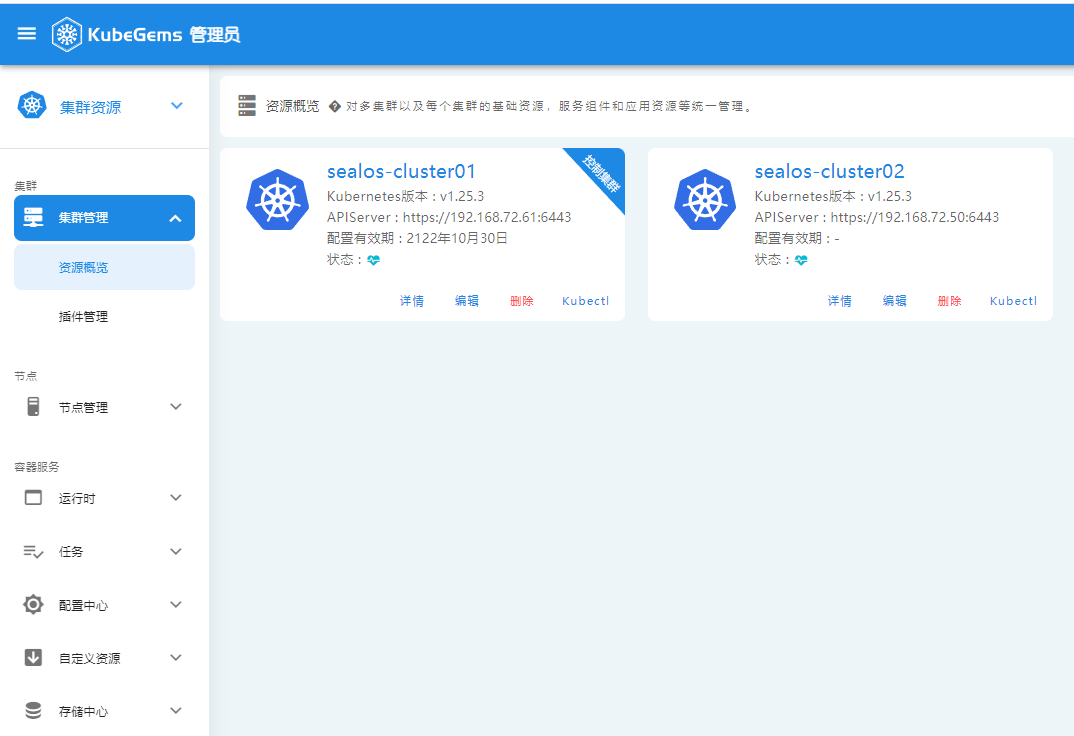Expand the 存储中心 chevron
Image resolution: width=1074 pixels, height=736 pixels.
click(175, 711)
